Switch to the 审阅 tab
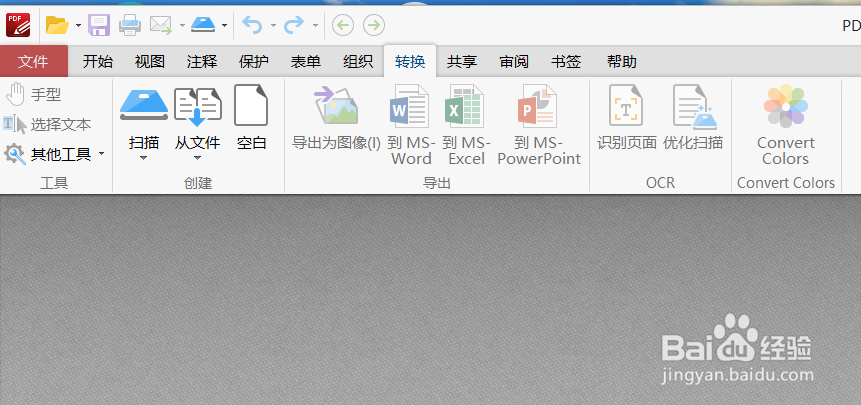Image resolution: width=861 pixels, height=405 pixels. (514, 62)
